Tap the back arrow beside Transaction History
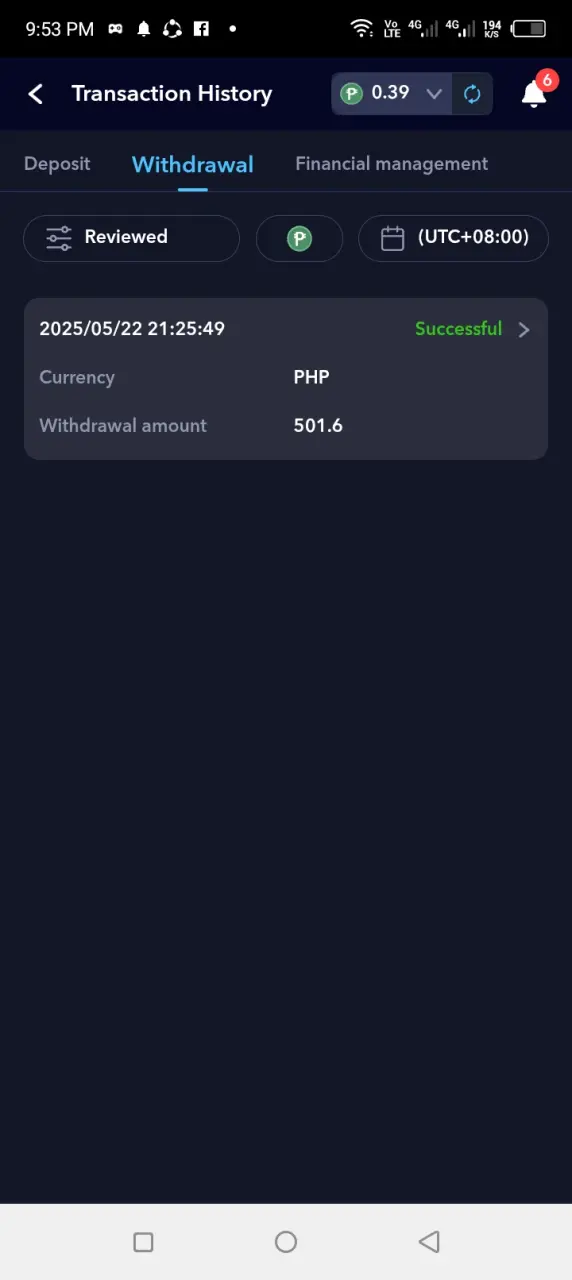Viewport: 572px width, 1280px height. [x=36, y=94]
